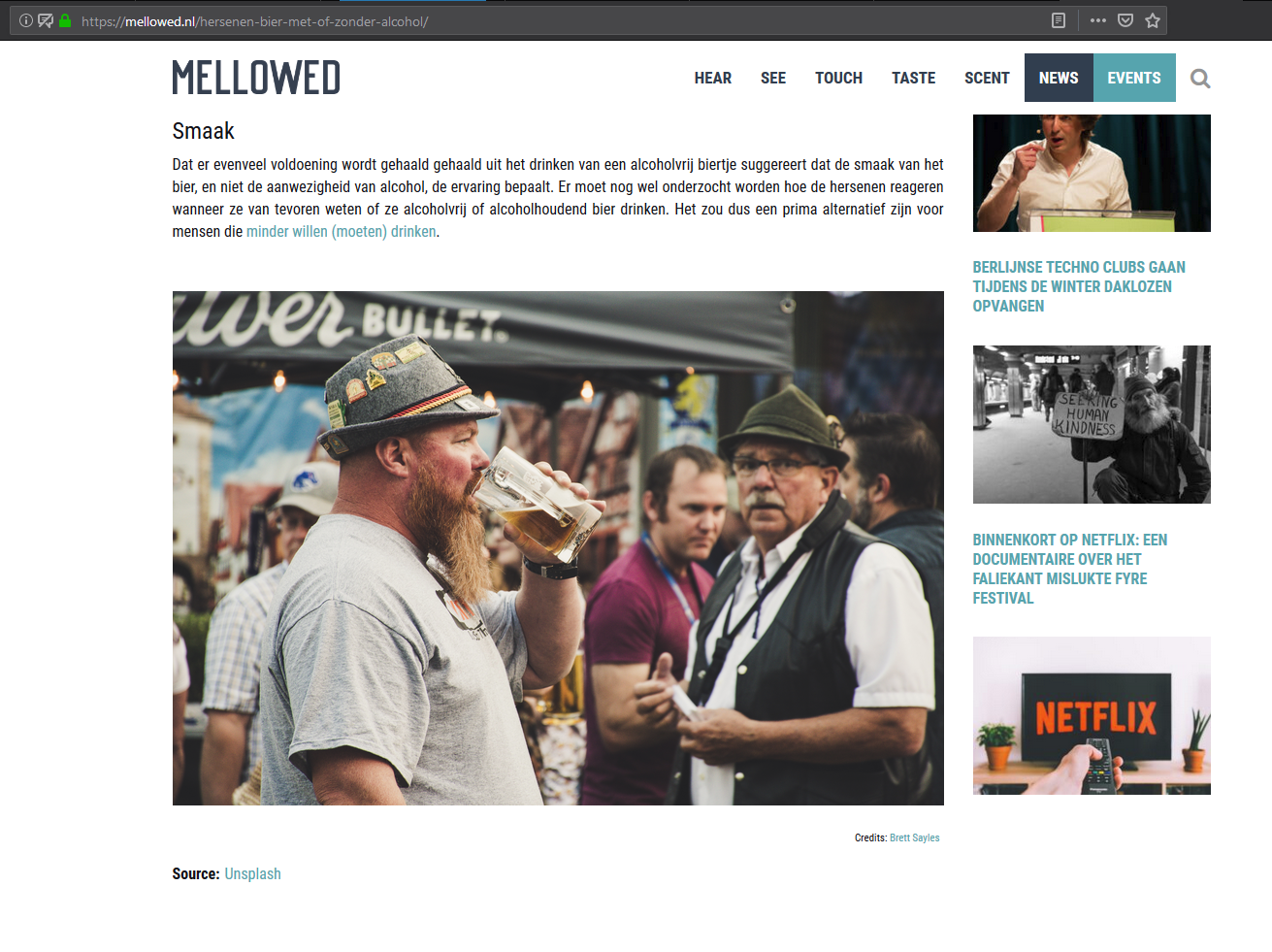Click the site search magnifier icon
This screenshot has height=952, width=1272.
coord(1200,79)
